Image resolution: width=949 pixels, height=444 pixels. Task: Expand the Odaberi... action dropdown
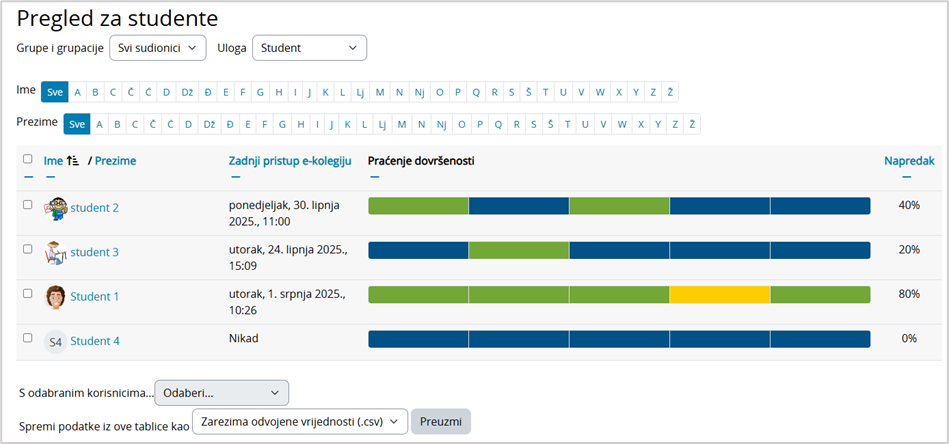(x=221, y=393)
